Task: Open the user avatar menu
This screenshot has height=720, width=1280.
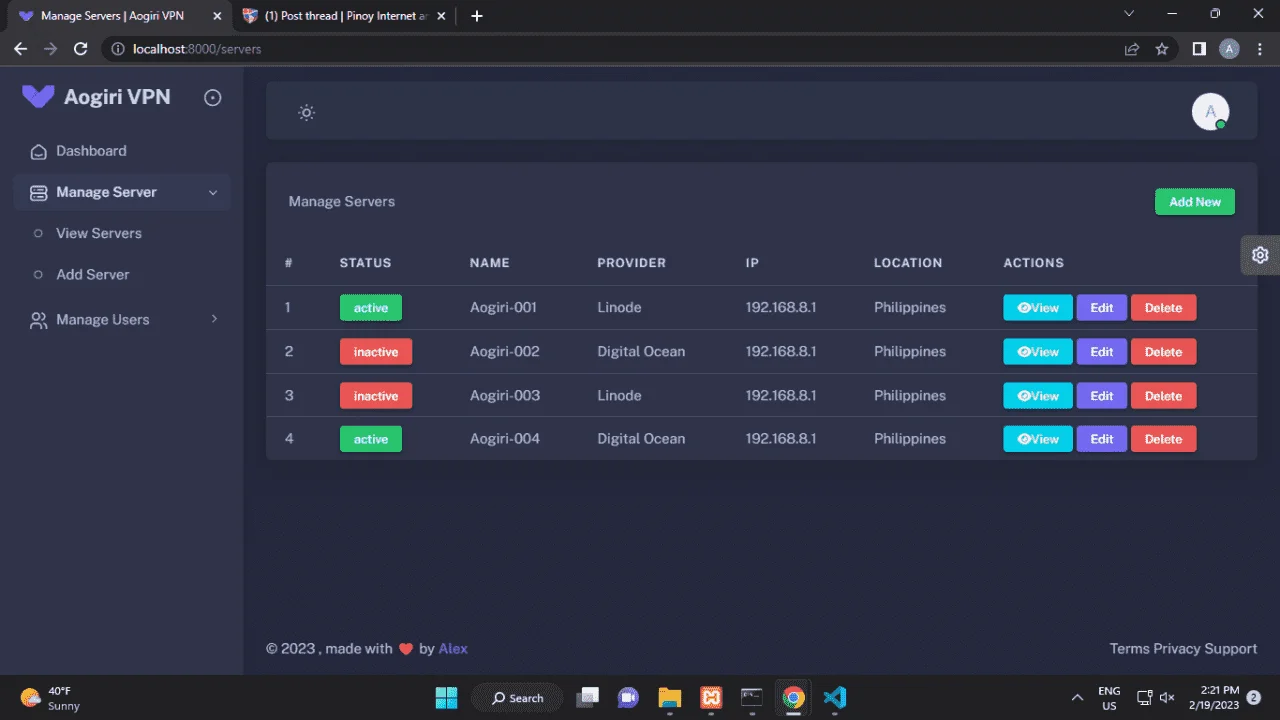Action: (x=1211, y=112)
